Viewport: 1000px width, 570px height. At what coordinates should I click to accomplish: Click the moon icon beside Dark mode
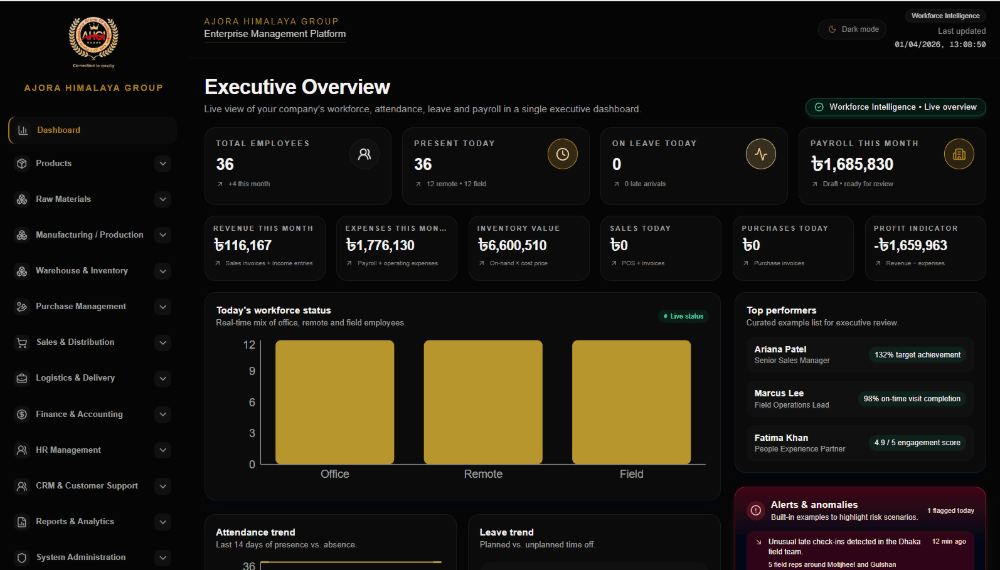coord(832,29)
